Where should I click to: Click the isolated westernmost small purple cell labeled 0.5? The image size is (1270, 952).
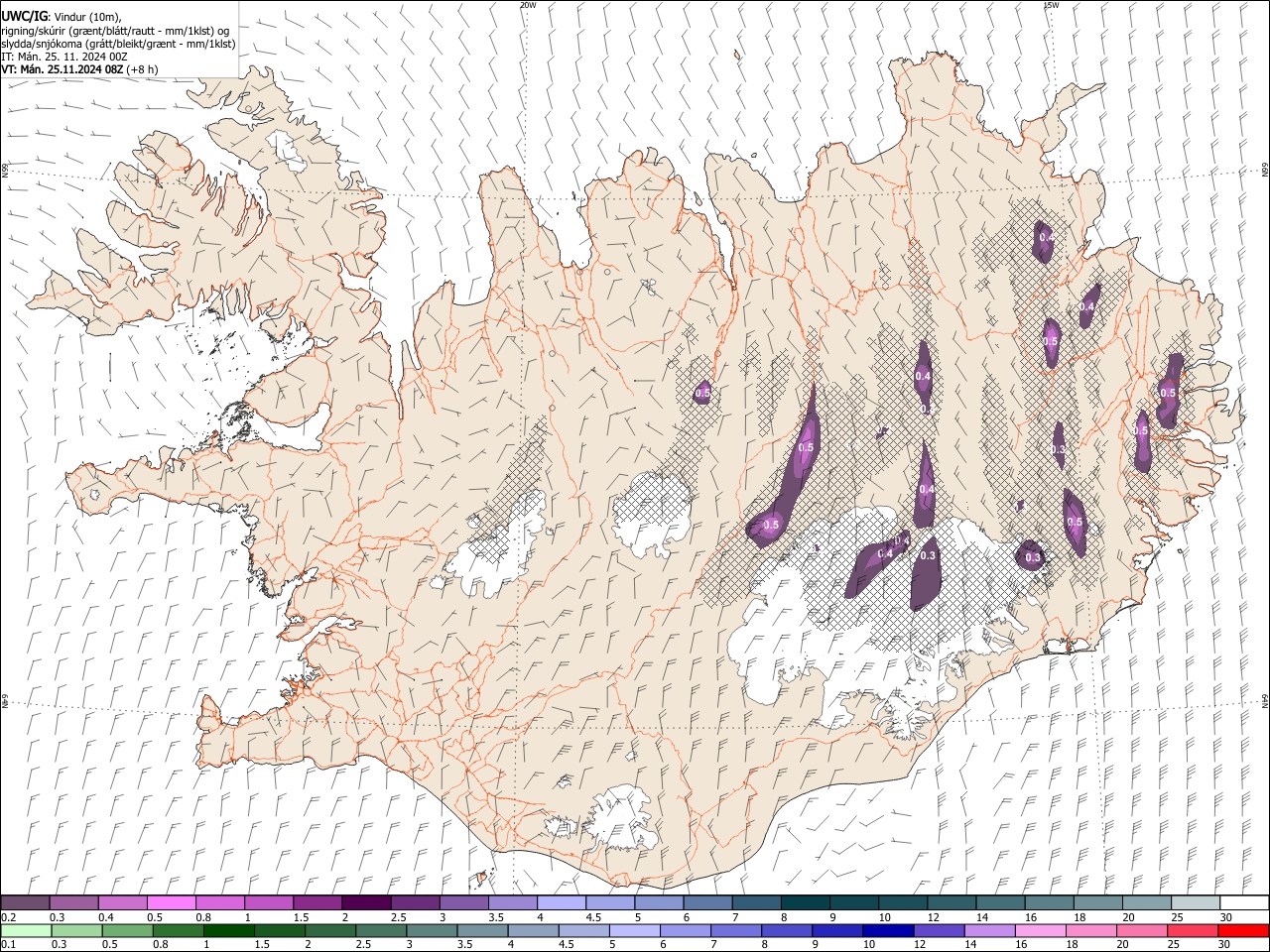[x=702, y=393]
